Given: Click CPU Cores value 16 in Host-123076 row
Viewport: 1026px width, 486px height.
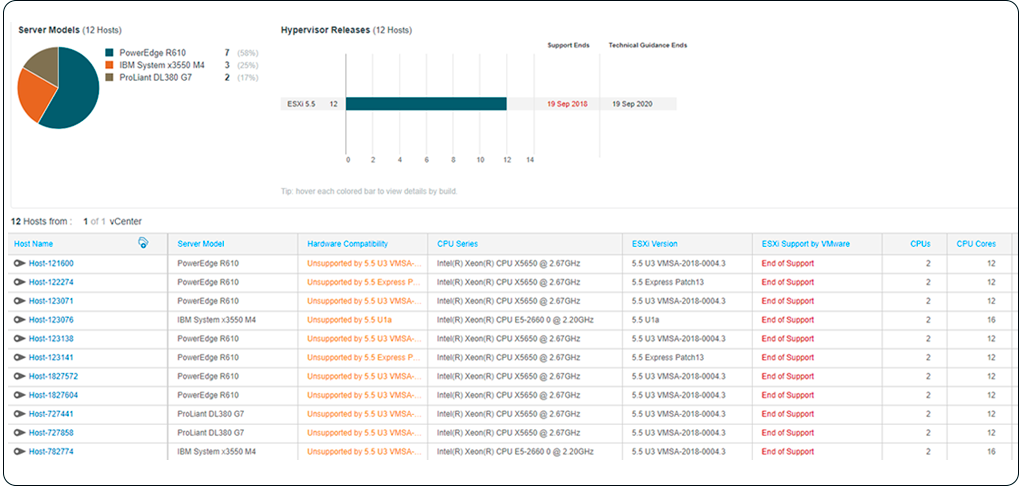Looking at the screenshot, I should pos(991,321).
